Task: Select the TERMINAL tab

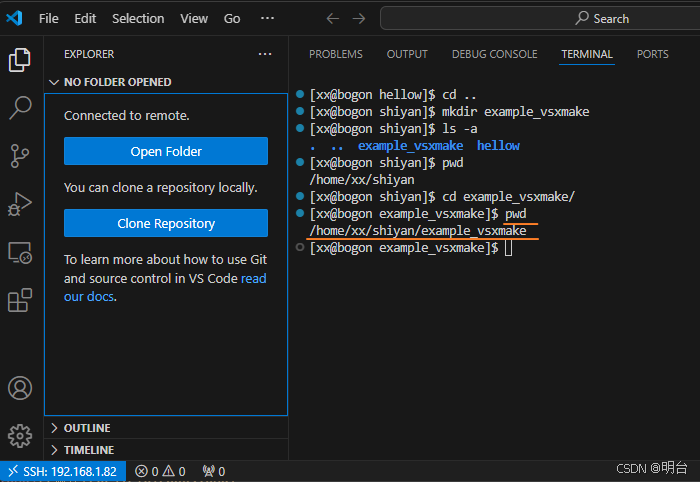Action: click(587, 54)
